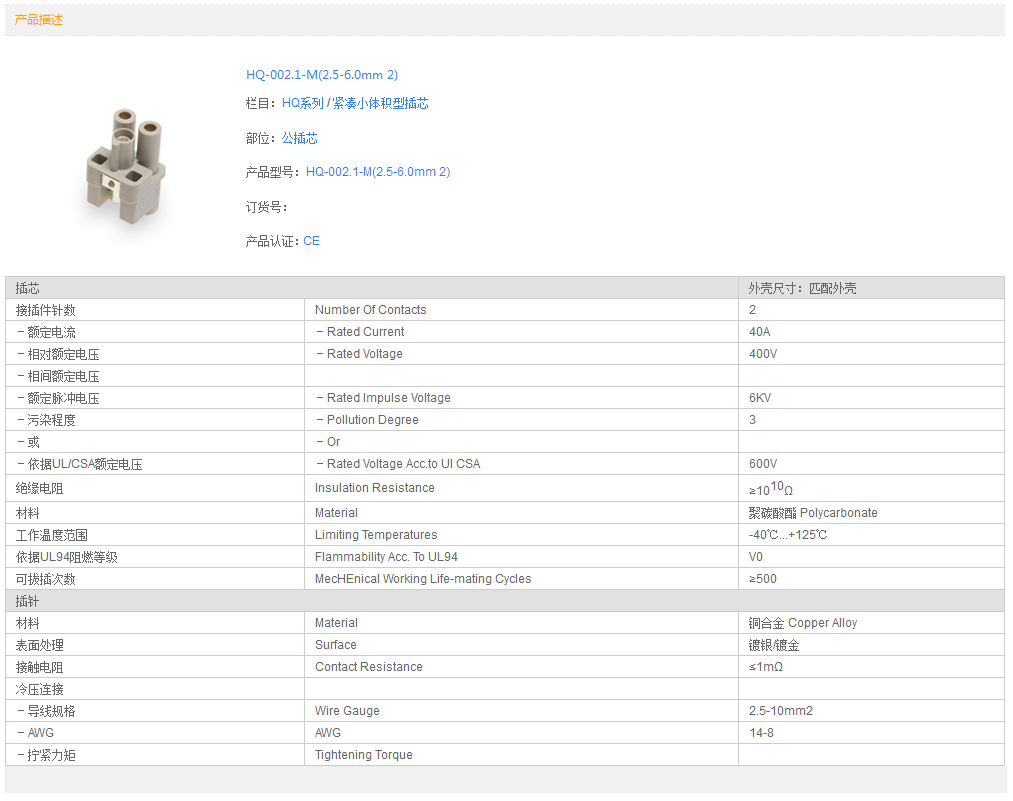This screenshot has width=1013, height=801.
Task: Click the model number next to 产品型号
Action: coord(378,172)
